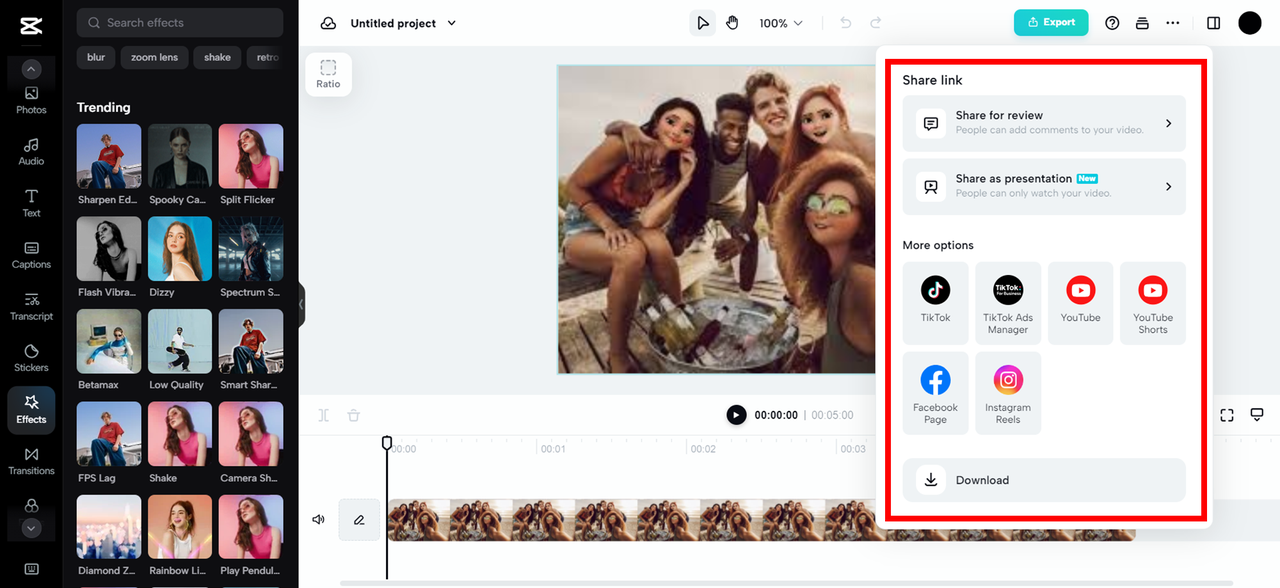Screen dimensions: 1280x588
Task: Click the Export button
Action: point(1051,22)
